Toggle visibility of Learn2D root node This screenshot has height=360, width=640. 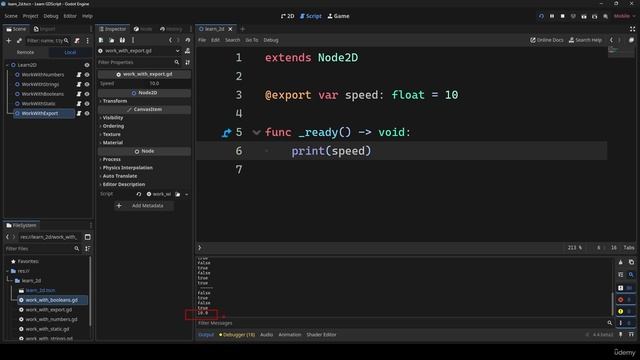coord(87,65)
